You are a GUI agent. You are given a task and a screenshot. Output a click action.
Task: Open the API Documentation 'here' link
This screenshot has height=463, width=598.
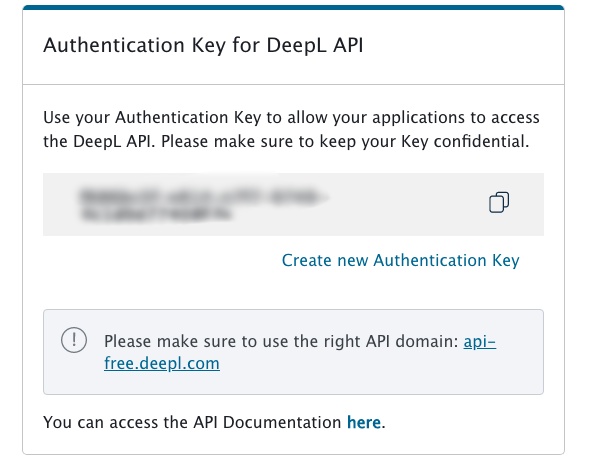[x=364, y=422]
